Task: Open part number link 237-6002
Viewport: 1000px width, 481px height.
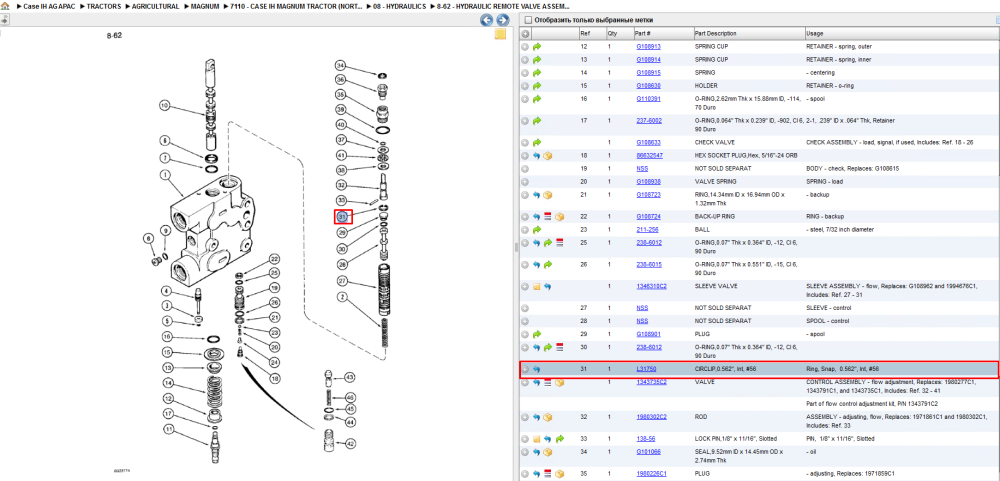Action: [649, 121]
